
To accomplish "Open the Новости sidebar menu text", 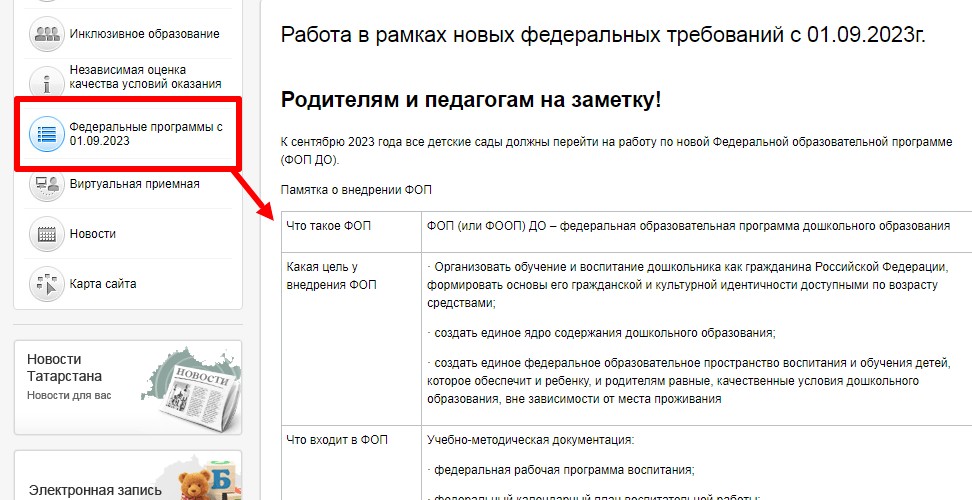I will [x=92, y=234].
